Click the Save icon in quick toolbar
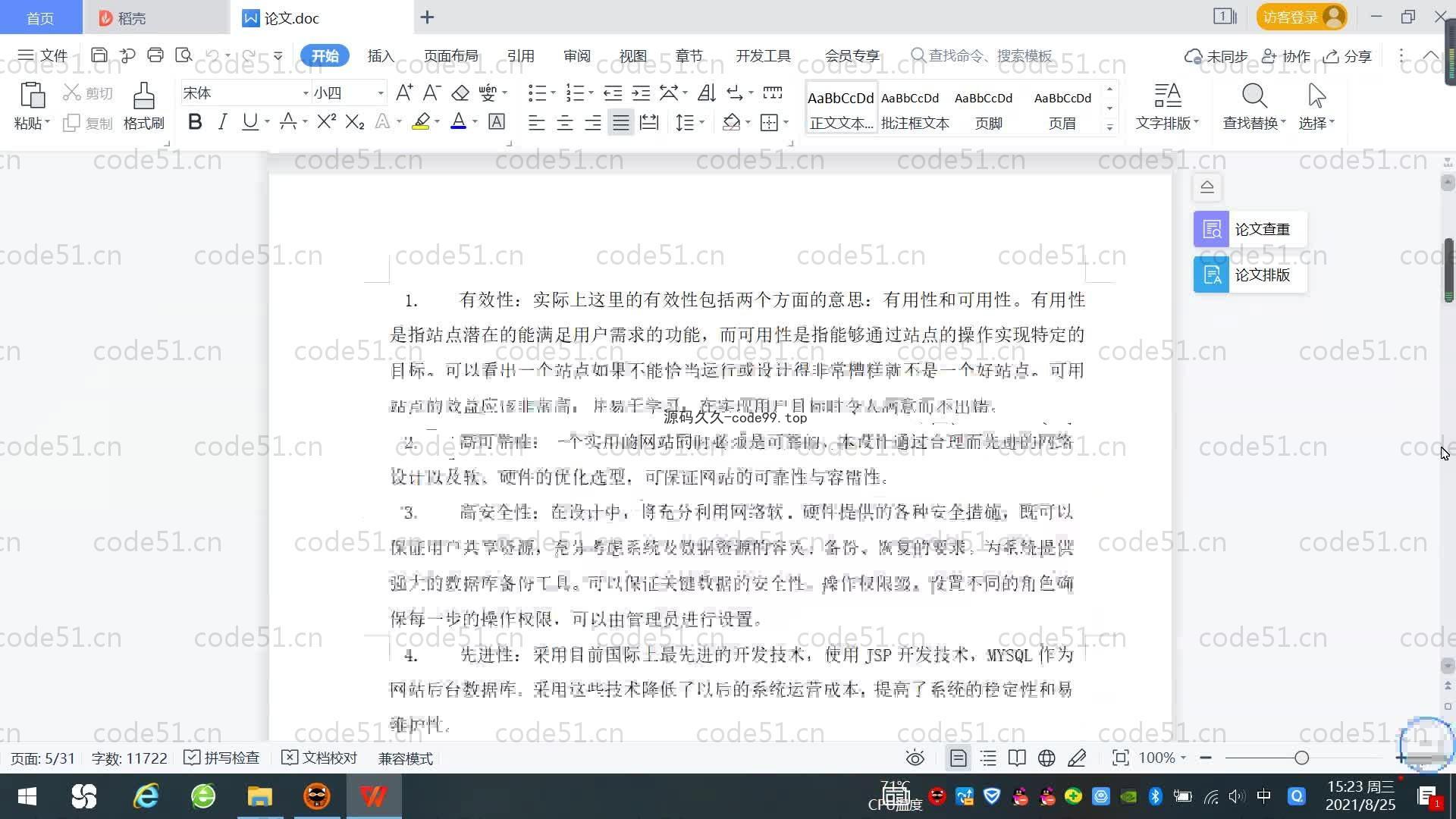The height and width of the screenshot is (819, 1456). (x=99, y=55)
